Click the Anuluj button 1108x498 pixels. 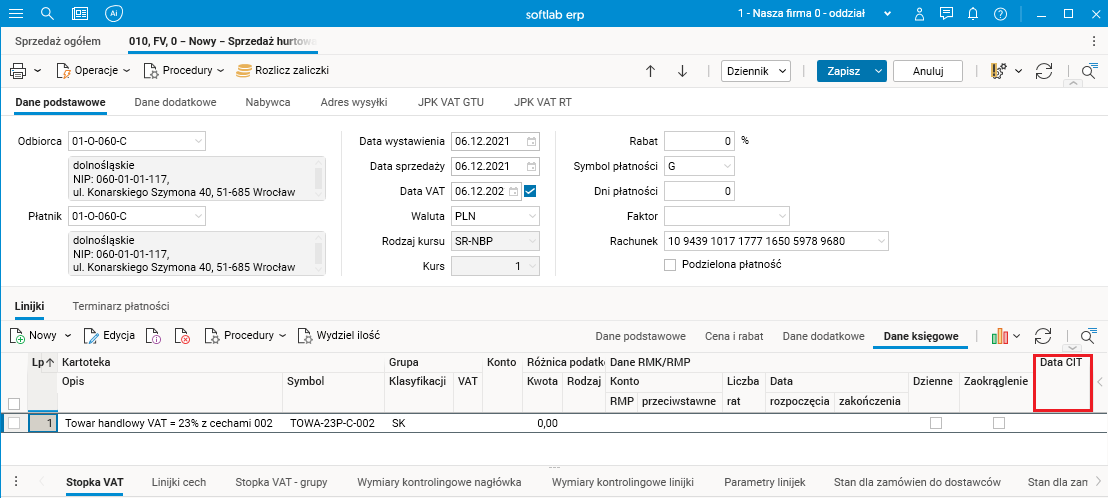tap(928, 71)
